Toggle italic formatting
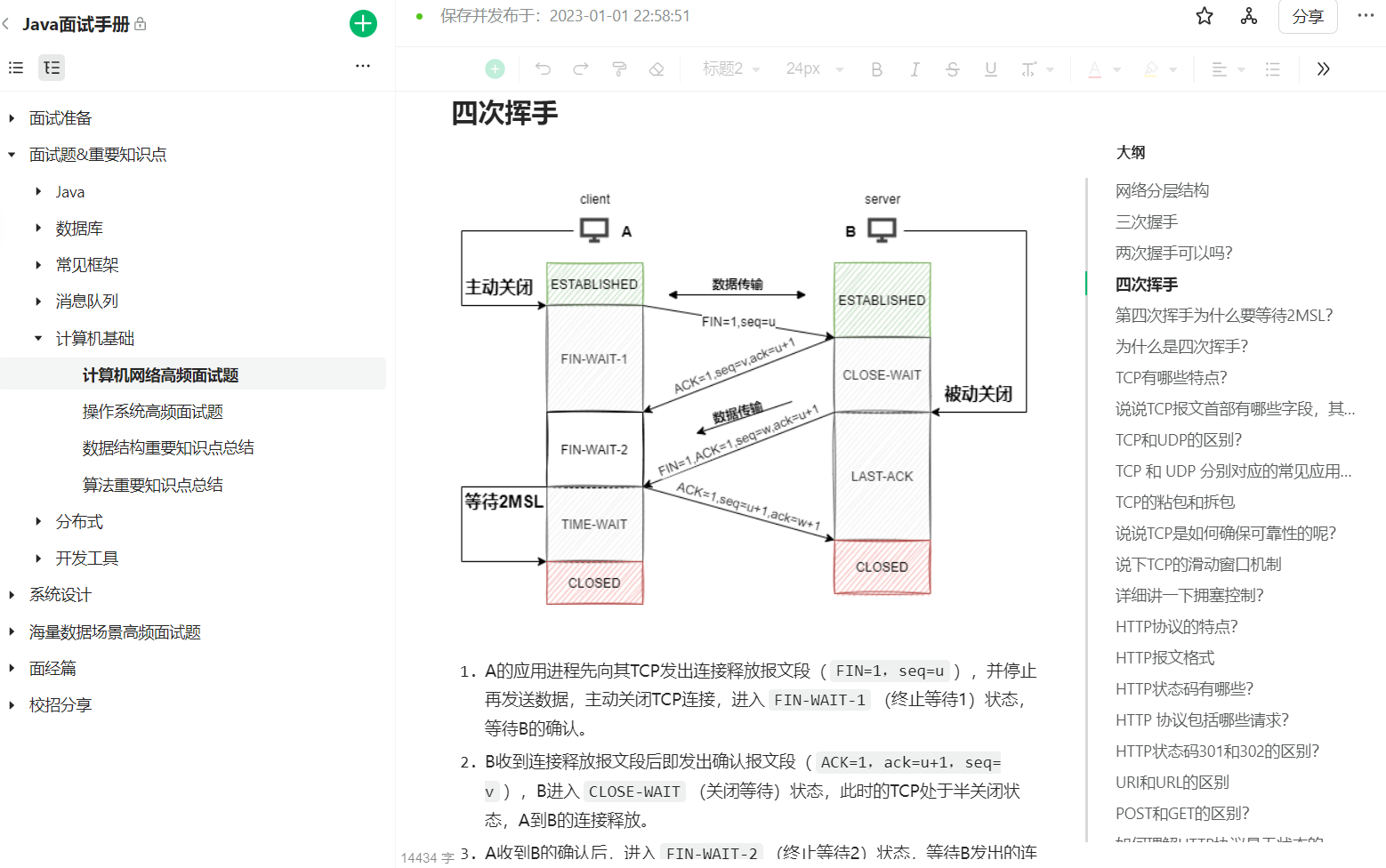1386x868 pixels. (x=915, y=69)
